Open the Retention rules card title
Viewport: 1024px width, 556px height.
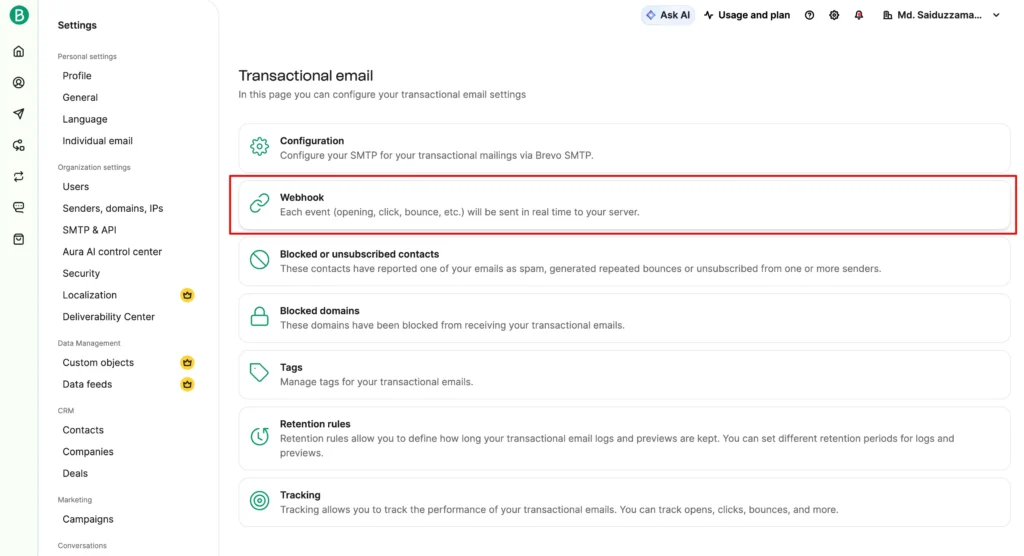pos(315,424)
